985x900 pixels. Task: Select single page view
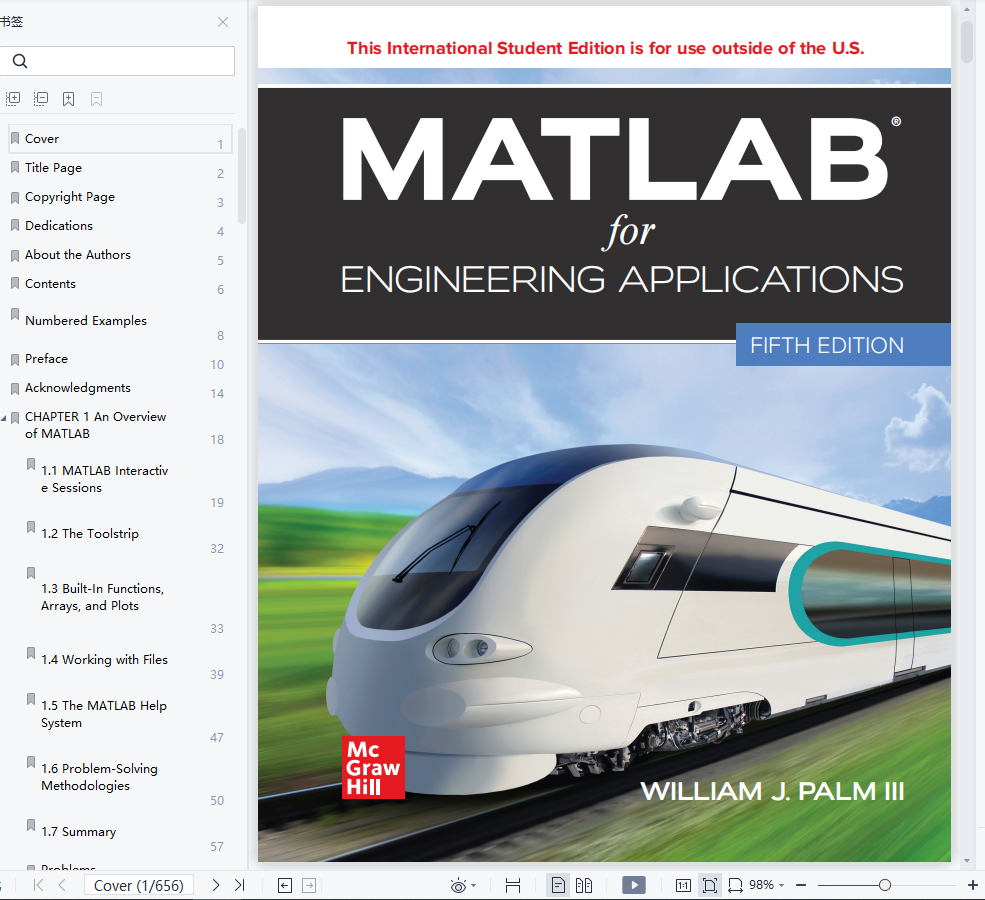click(x=558, y=886)
